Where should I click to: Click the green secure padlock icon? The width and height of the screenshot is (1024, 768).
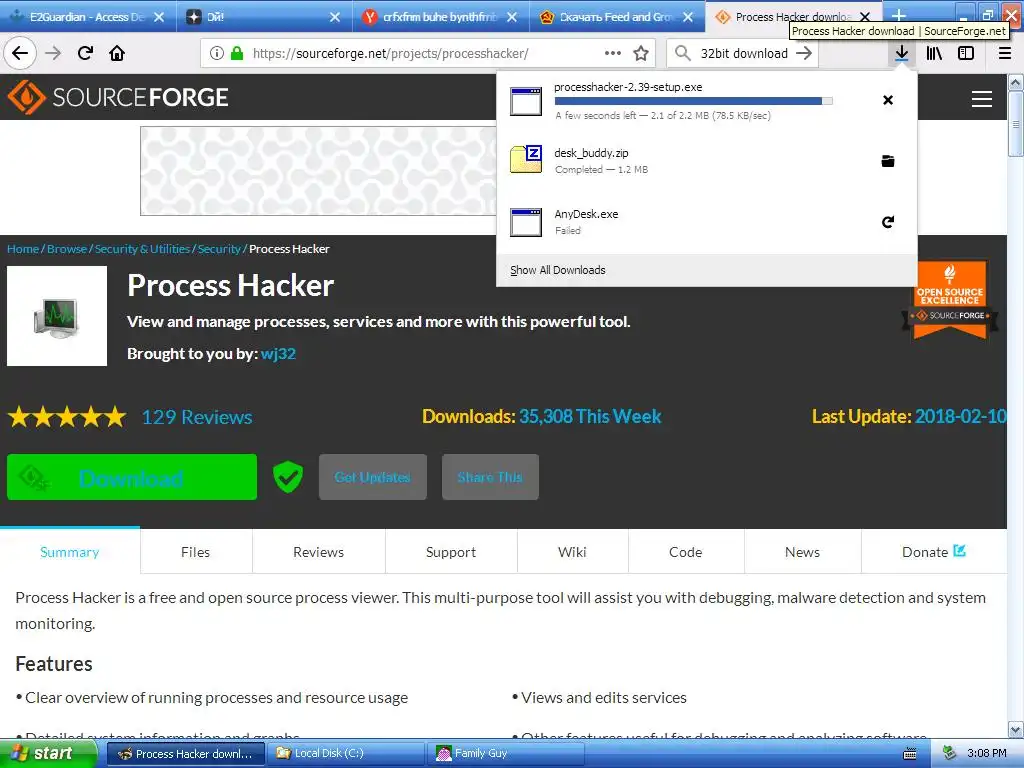237,53
